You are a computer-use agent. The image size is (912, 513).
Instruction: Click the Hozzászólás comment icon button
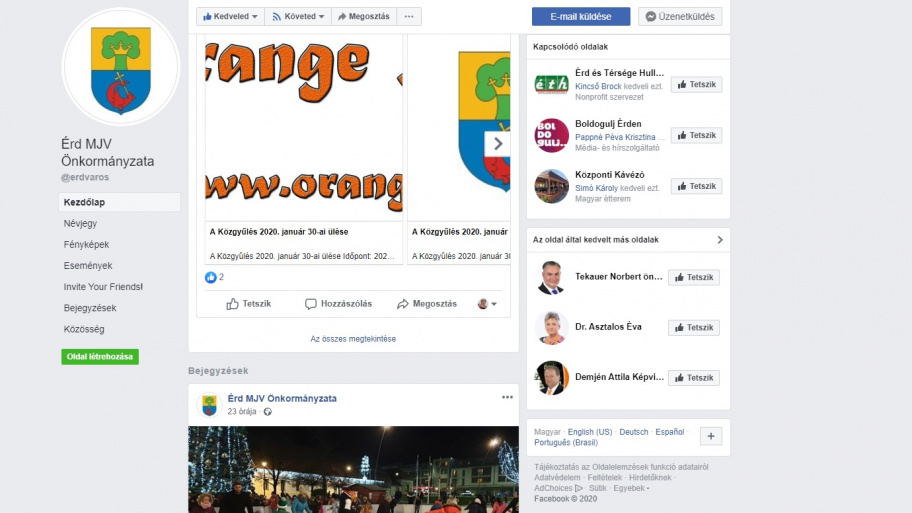pos(338,304)
